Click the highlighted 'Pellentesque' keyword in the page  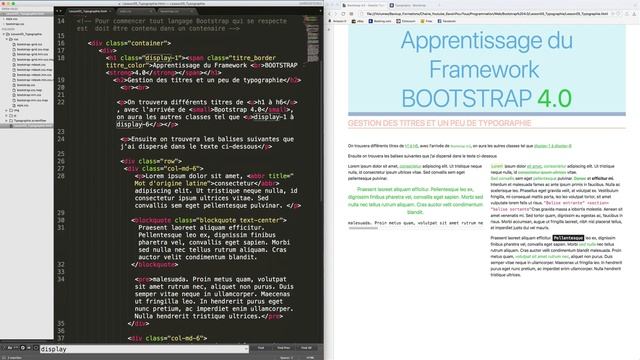point(568,238)
